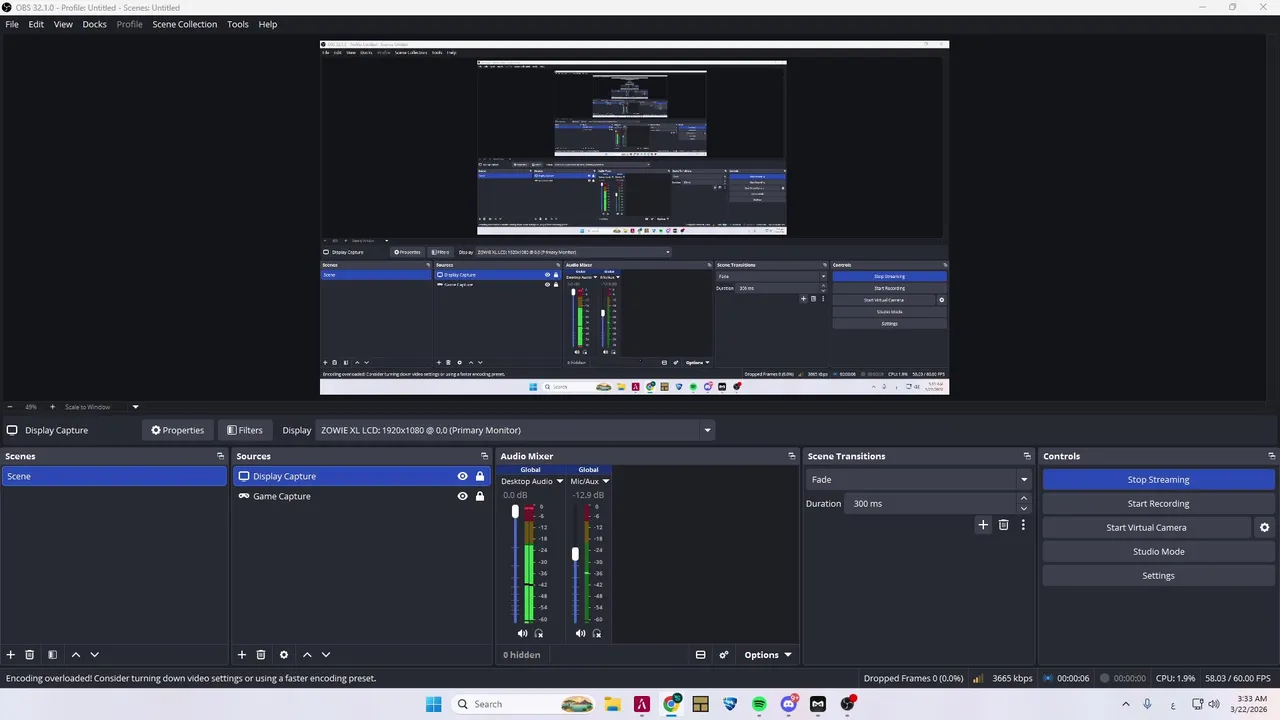
Task: Open source Properties button above docks
Action: [178, 430]
